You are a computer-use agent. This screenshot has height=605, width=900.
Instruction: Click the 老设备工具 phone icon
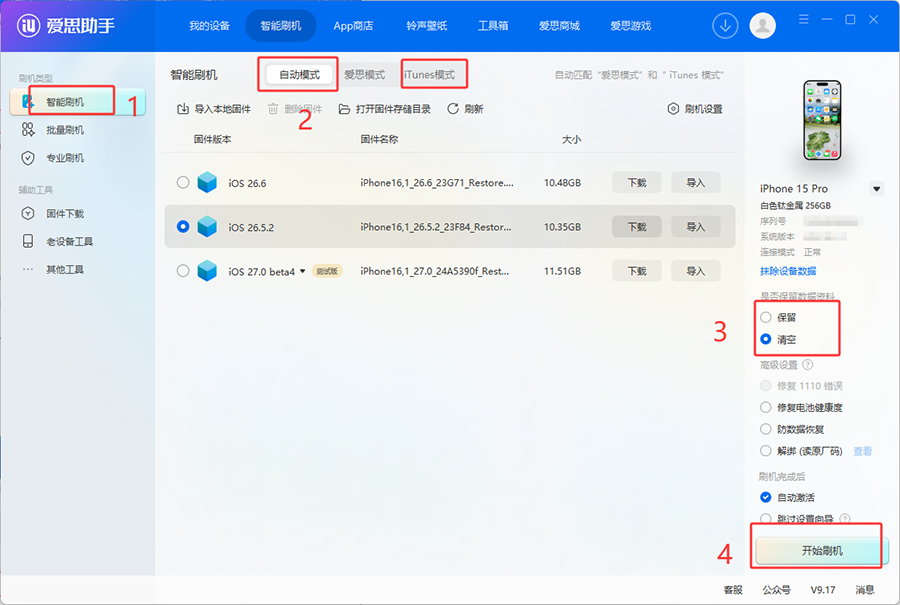tap(28, 241)
